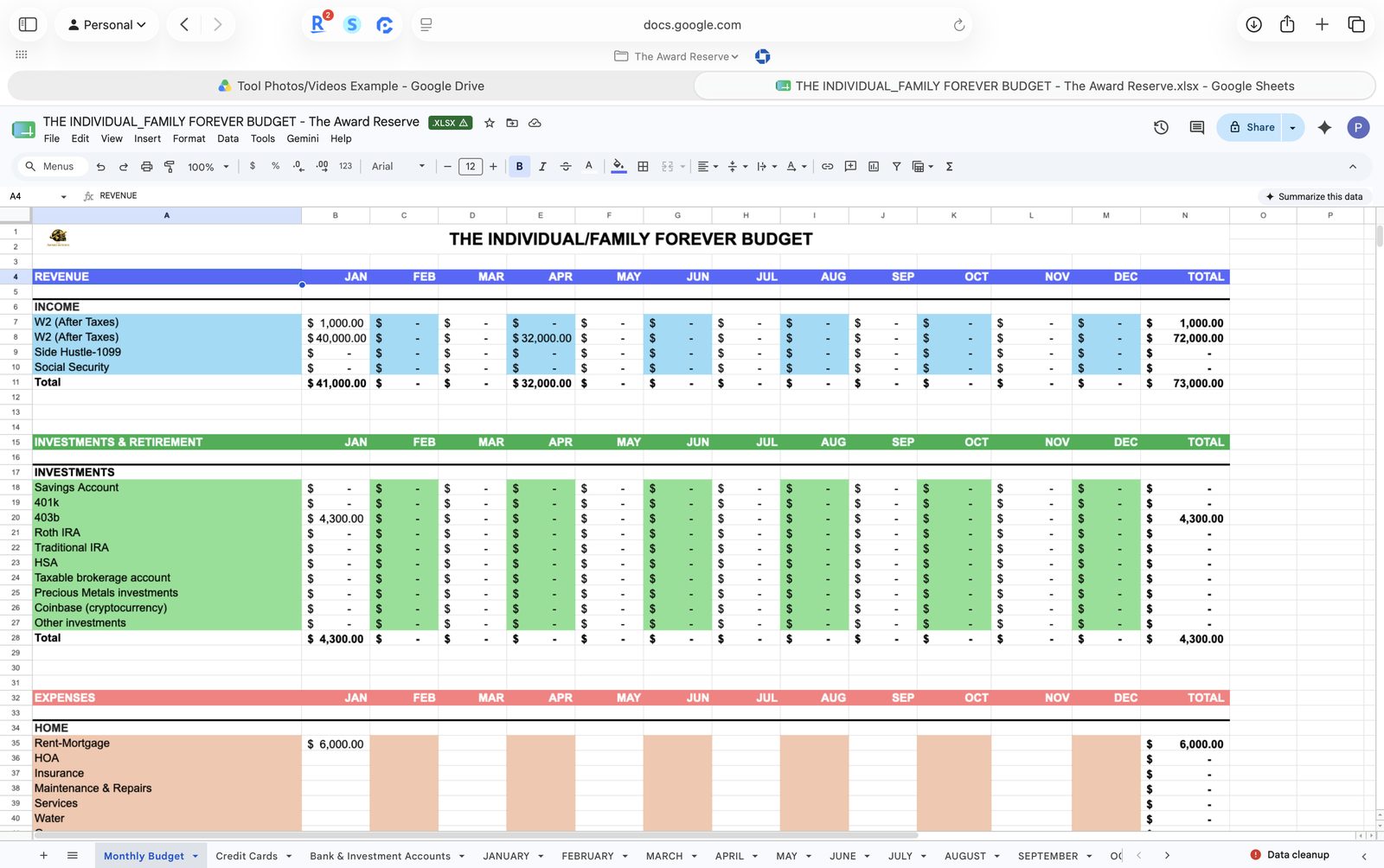
Task: Switch to the Credit Cards sheet tab
Action: pyautogui.click(x=247, y=856)
